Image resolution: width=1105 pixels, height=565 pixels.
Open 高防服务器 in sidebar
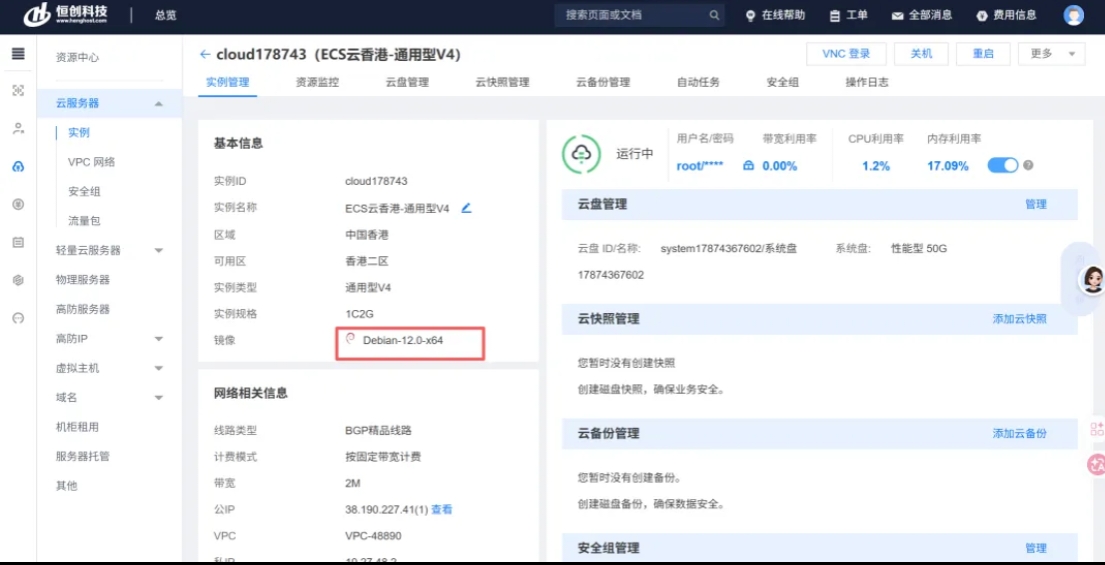click(83, 309)
